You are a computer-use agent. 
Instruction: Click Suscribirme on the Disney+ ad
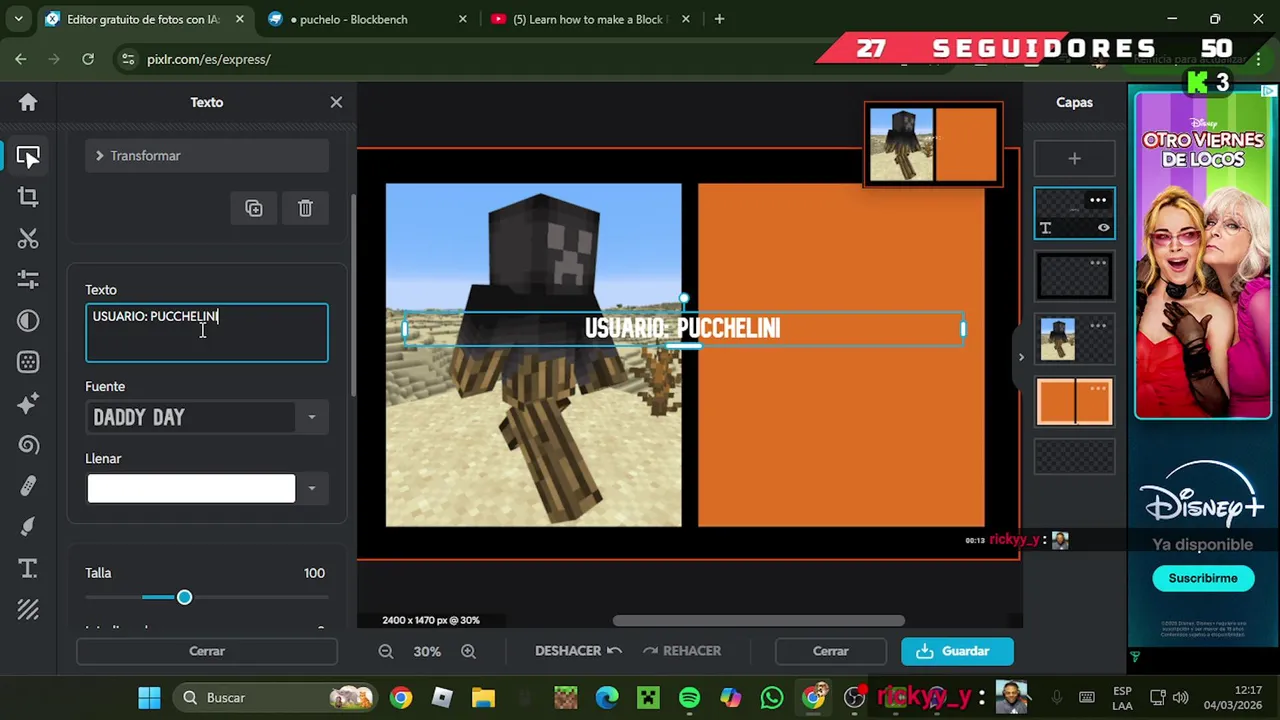[x=1203, y=578]
